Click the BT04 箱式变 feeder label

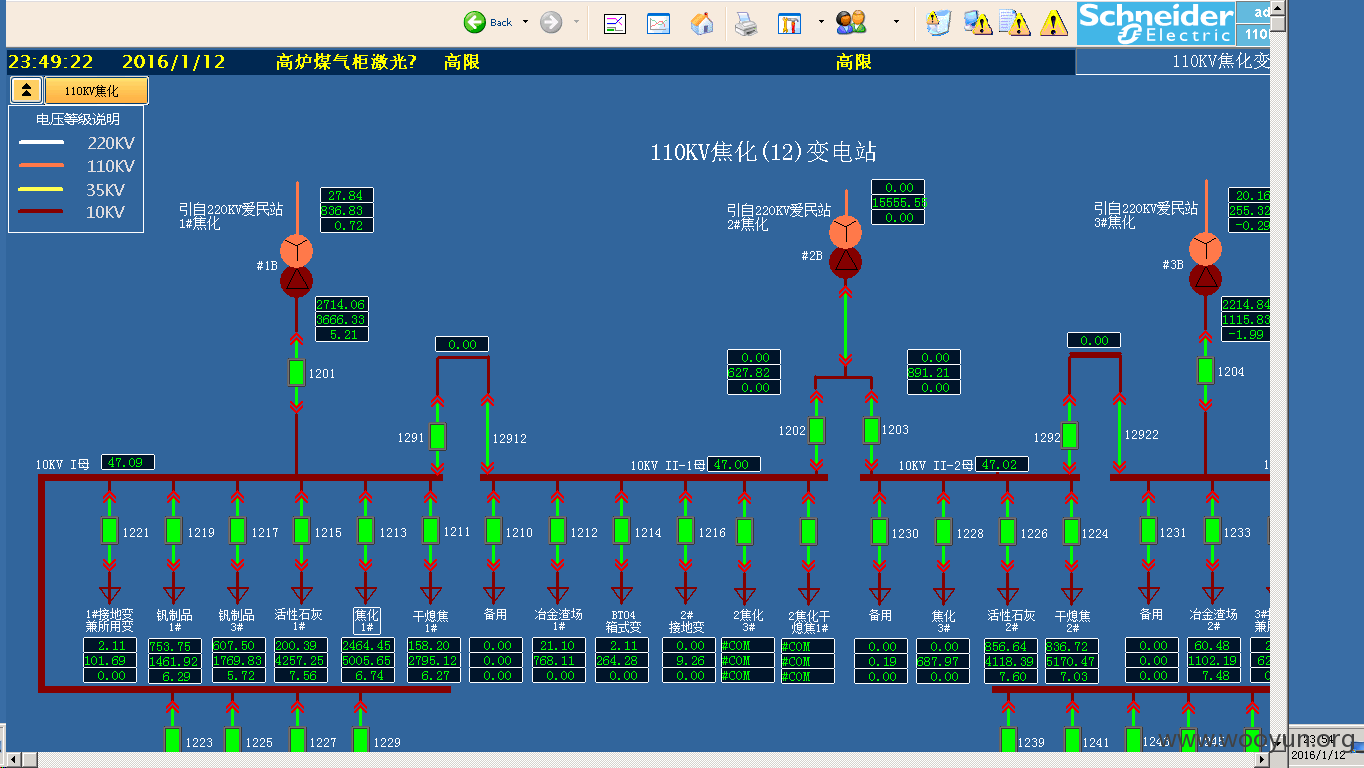click(x=622, y=621)
